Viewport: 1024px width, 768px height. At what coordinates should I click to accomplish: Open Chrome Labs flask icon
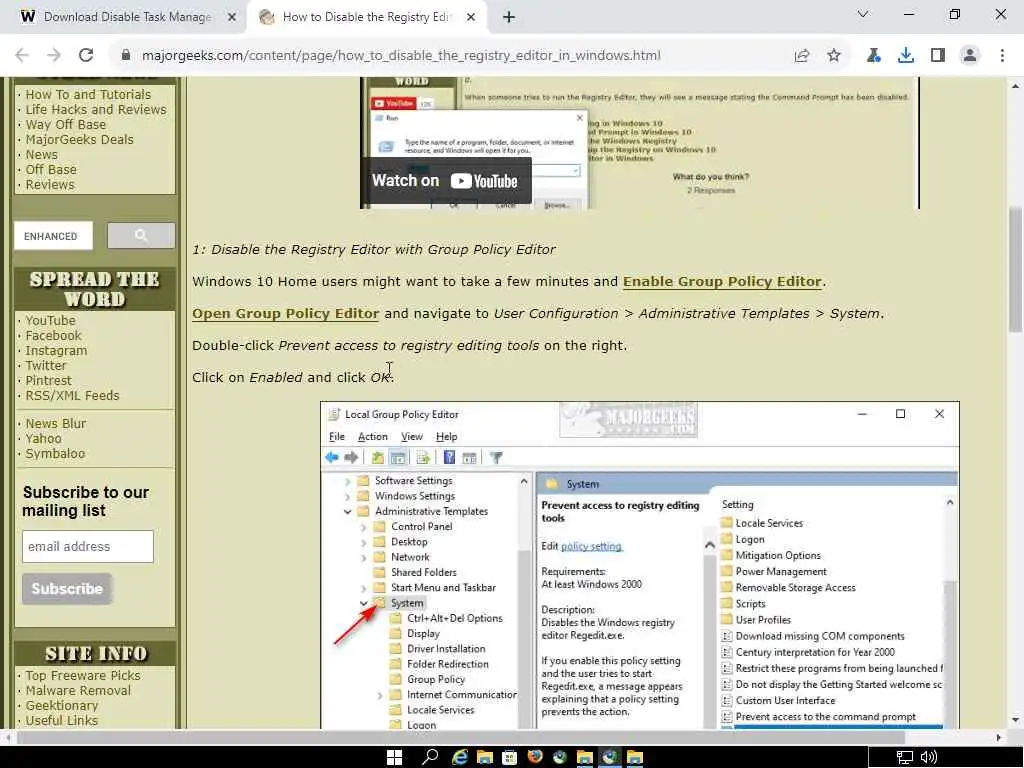(873, 56)
